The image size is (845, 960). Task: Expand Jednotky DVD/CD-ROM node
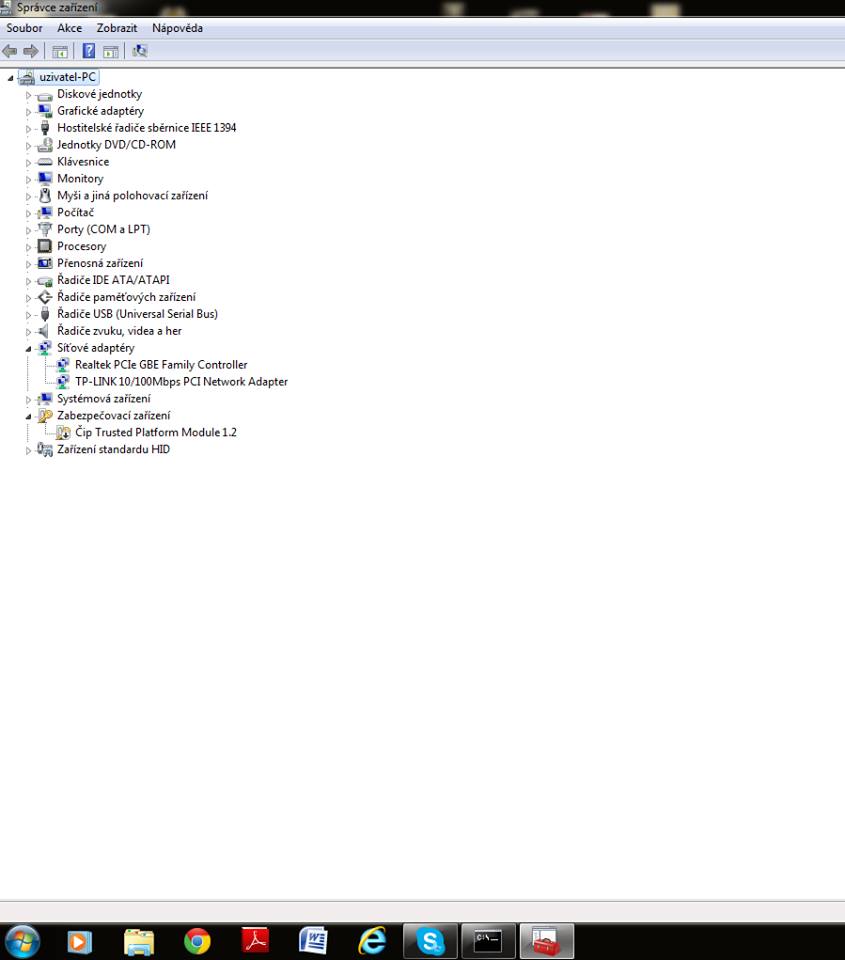point(28,146)
